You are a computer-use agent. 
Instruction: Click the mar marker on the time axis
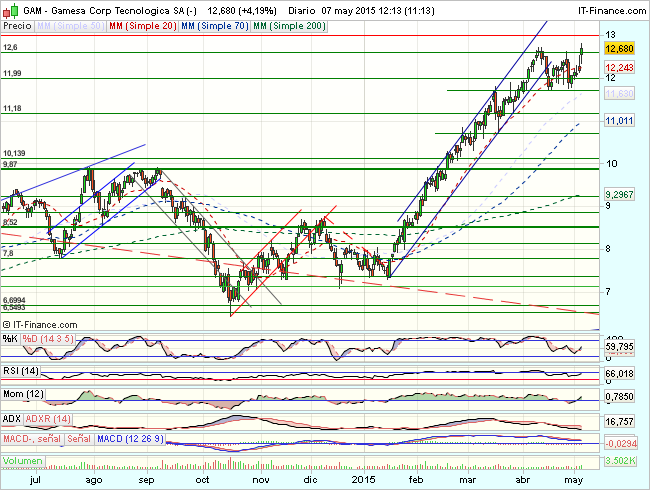click(468, 480)
